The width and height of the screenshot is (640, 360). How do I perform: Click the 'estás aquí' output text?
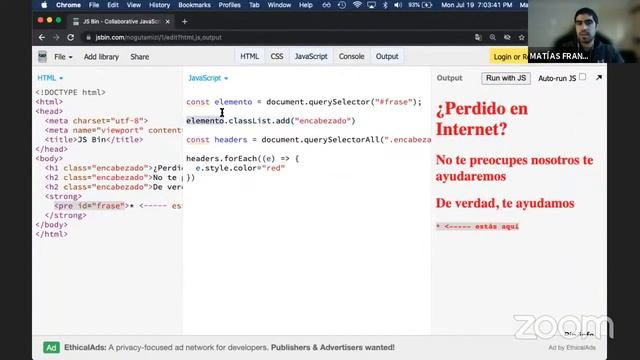click(x=496, y=226)
